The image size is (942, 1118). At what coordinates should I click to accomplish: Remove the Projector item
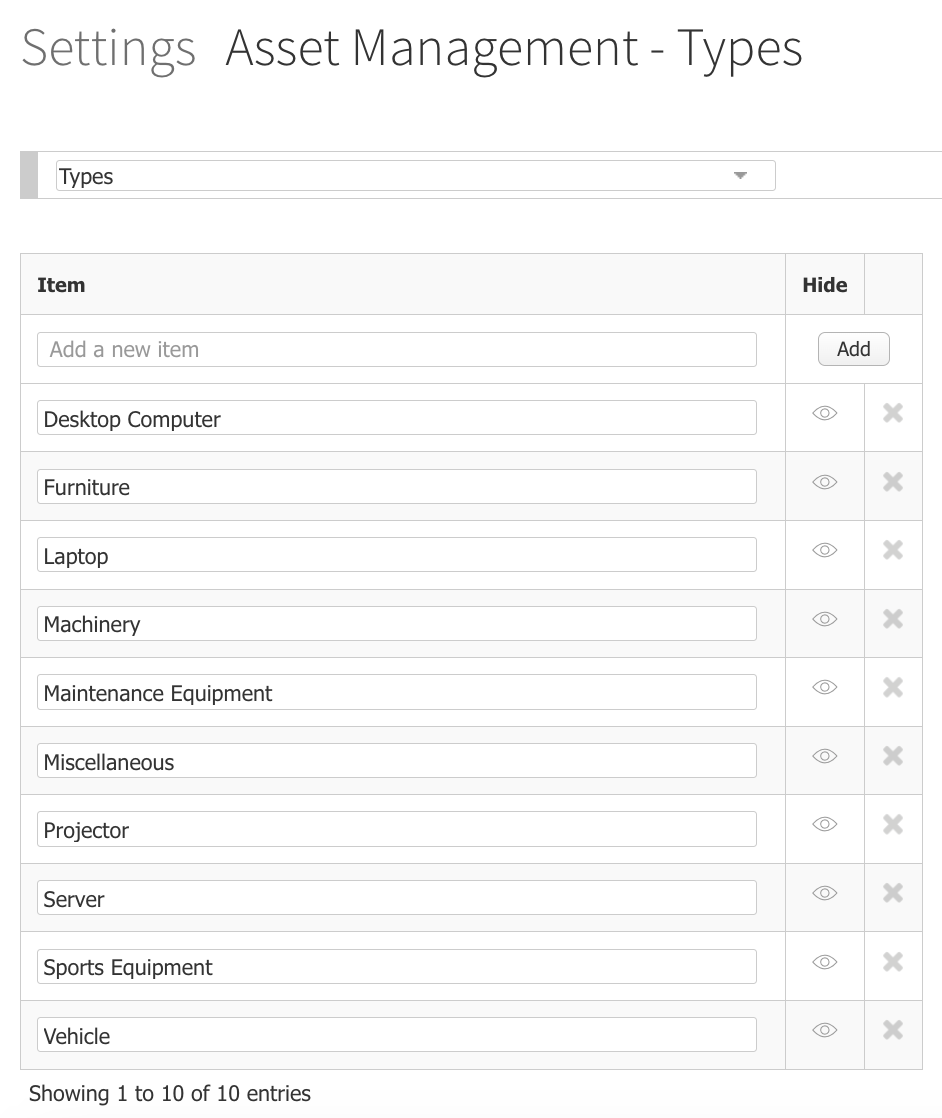click(893, 824)
